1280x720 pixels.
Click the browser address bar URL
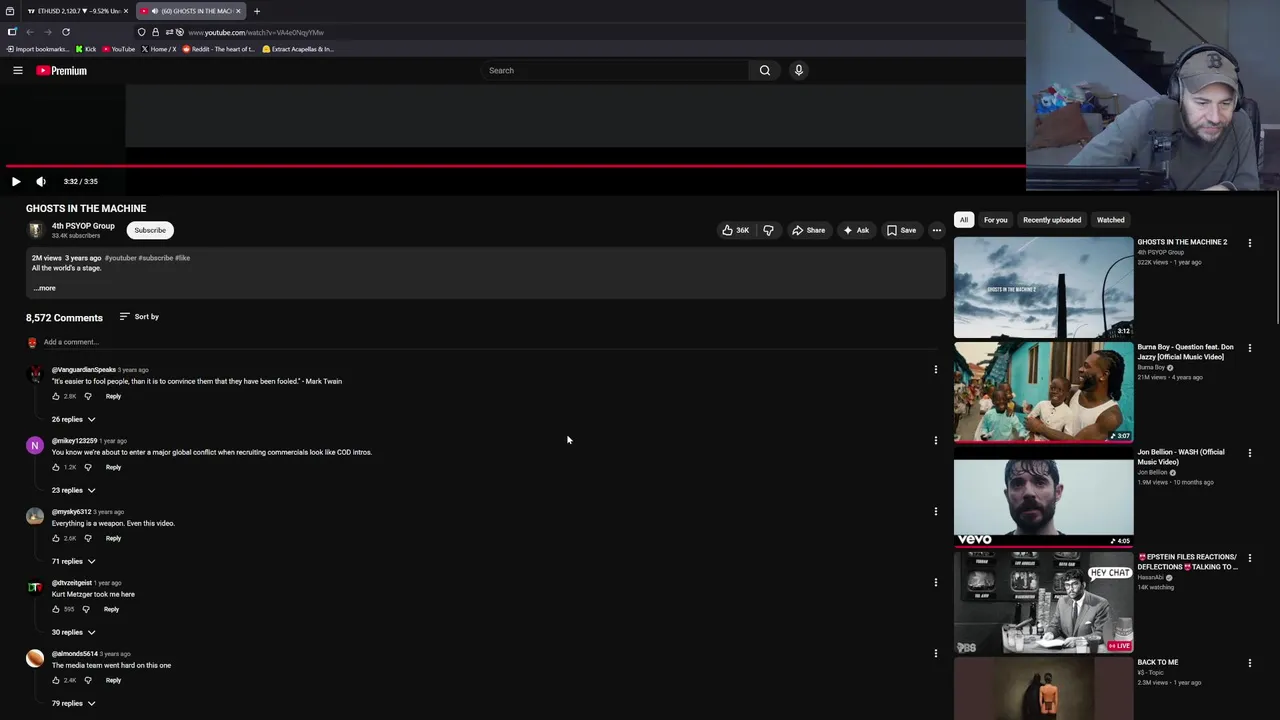pos(256,32)
